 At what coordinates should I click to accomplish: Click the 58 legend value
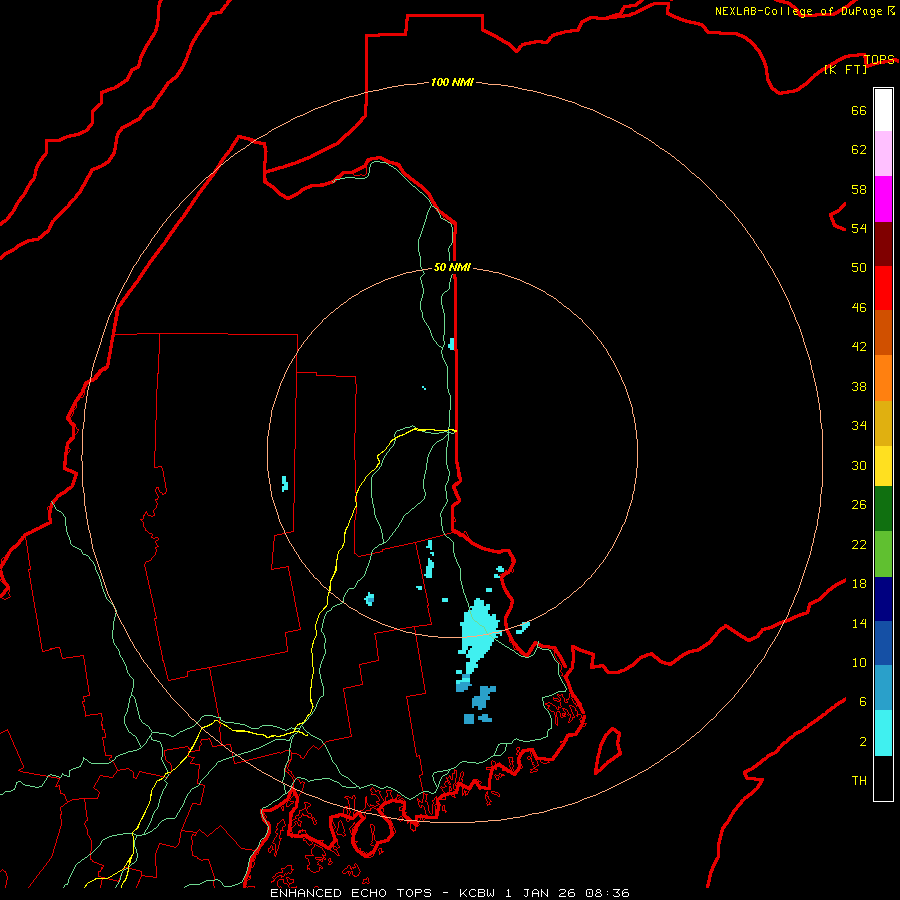859,189
